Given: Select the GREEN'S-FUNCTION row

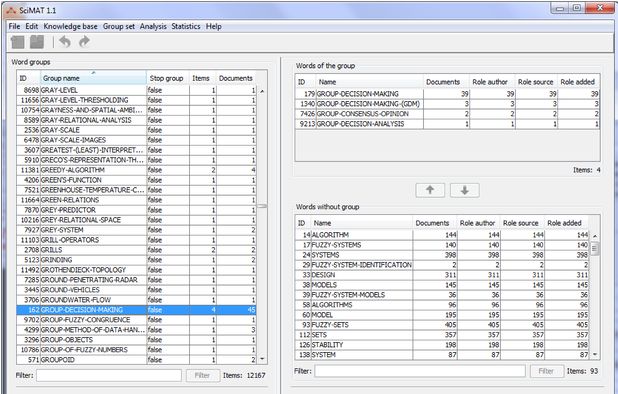Looking at the screenshot, I should pos(136,180).
